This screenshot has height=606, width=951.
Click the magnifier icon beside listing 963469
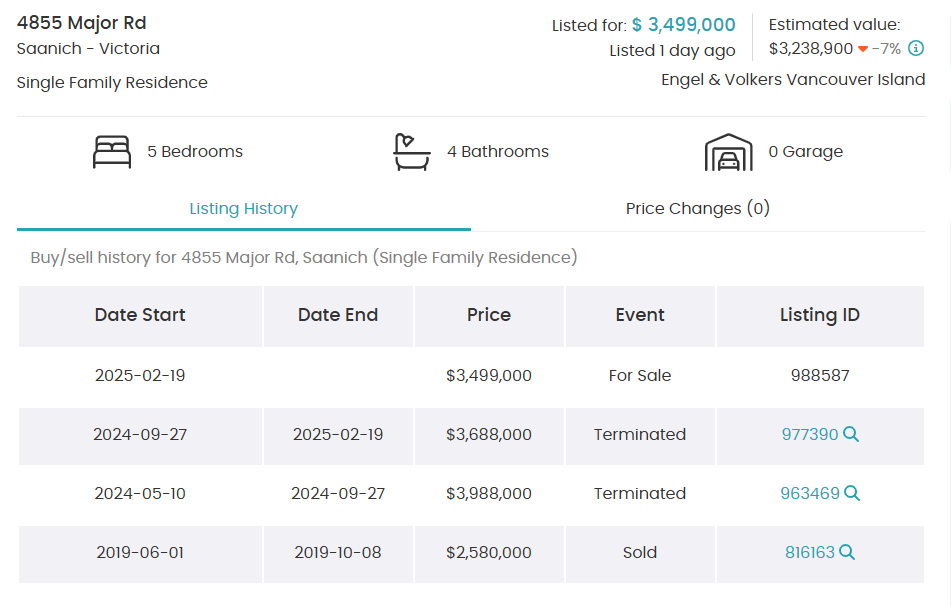[852, 493]
